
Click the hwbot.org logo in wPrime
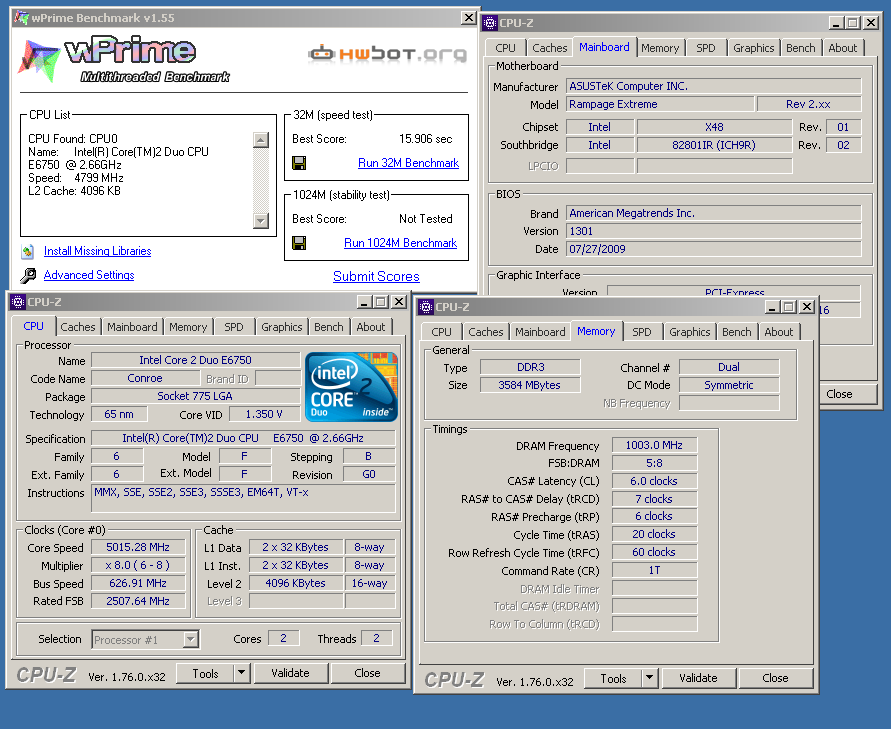pos(387,53)
